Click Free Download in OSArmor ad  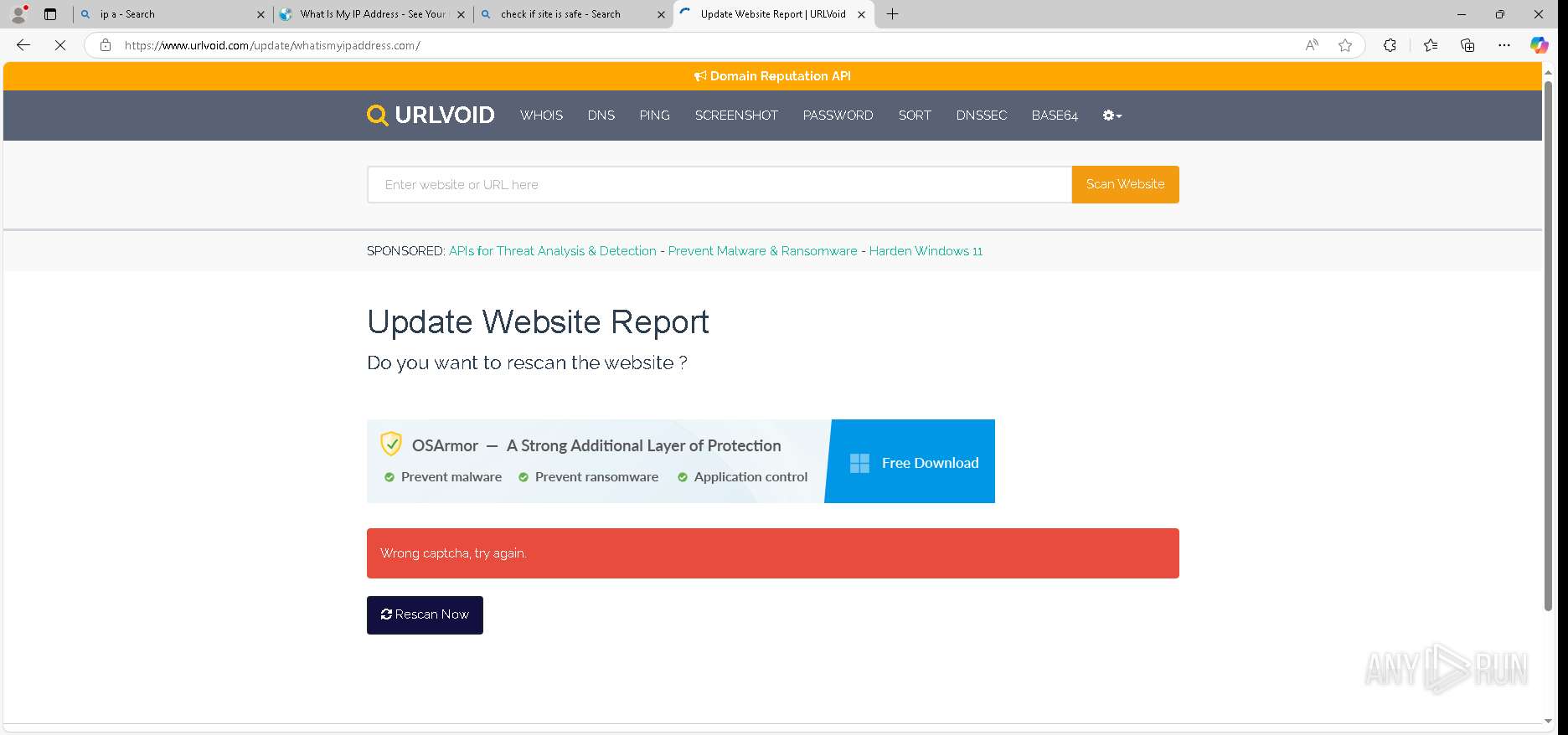pyautogui.click(x=911, y=462)
